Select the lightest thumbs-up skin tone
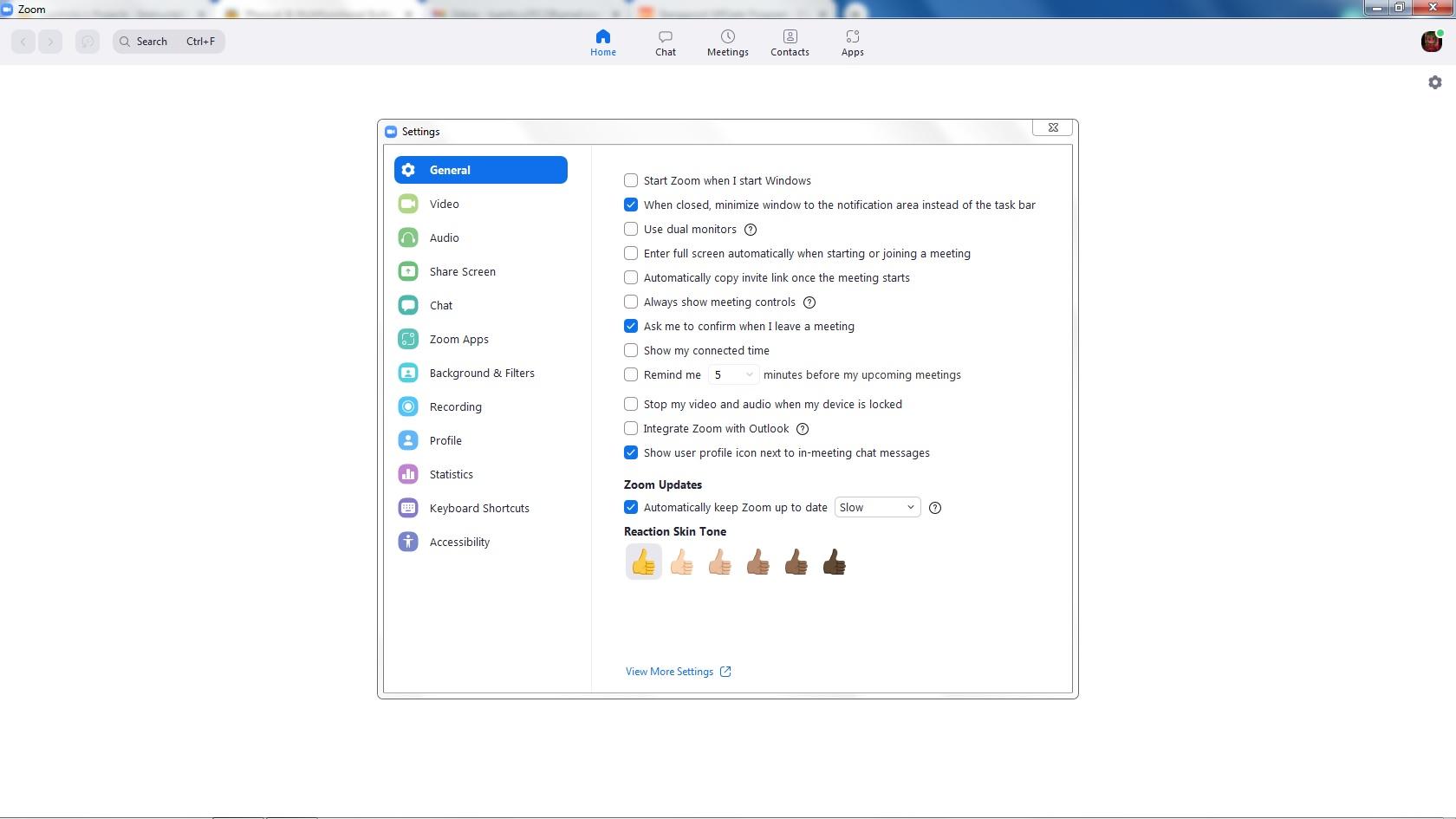This screenshot has width=1456, height=819. point(682,562)
